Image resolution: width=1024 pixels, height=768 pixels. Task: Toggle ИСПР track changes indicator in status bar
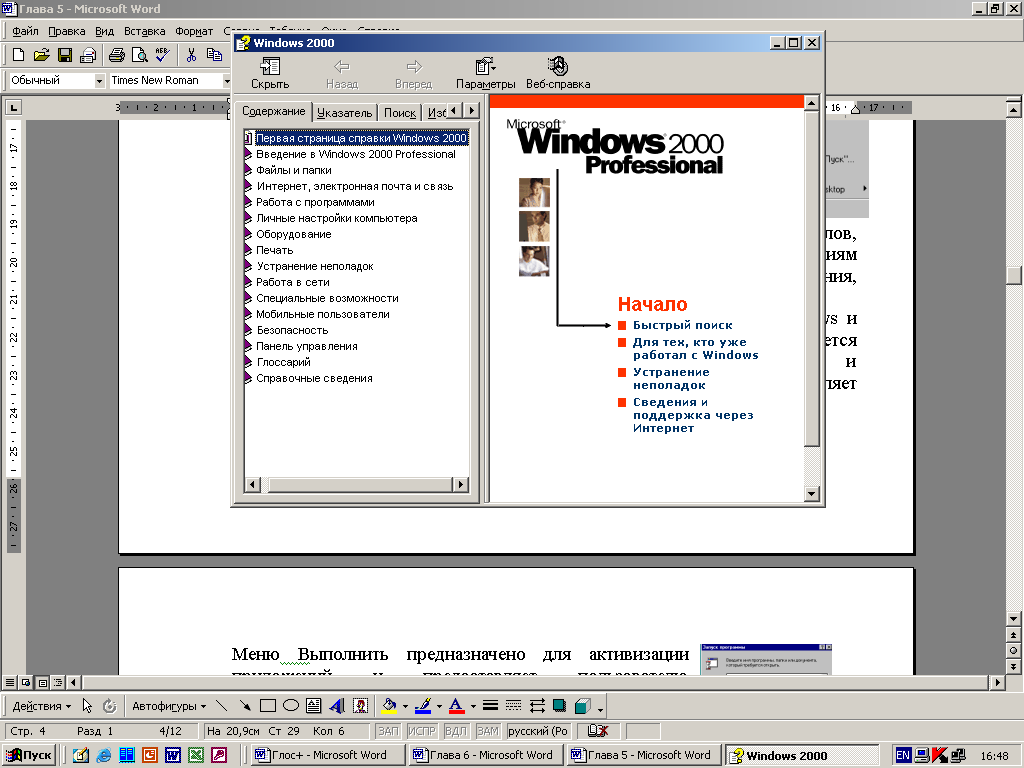[x=421, y=731]
